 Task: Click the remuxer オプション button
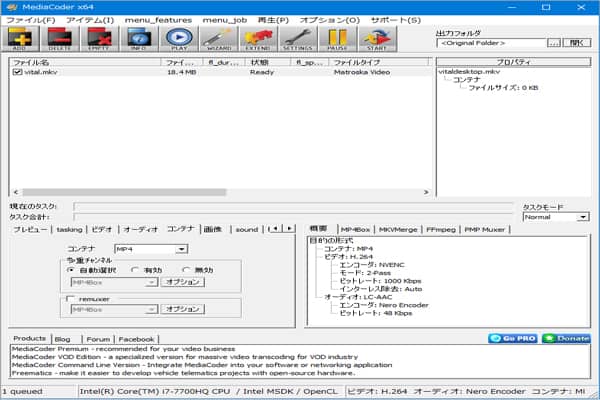pos(183,309)
